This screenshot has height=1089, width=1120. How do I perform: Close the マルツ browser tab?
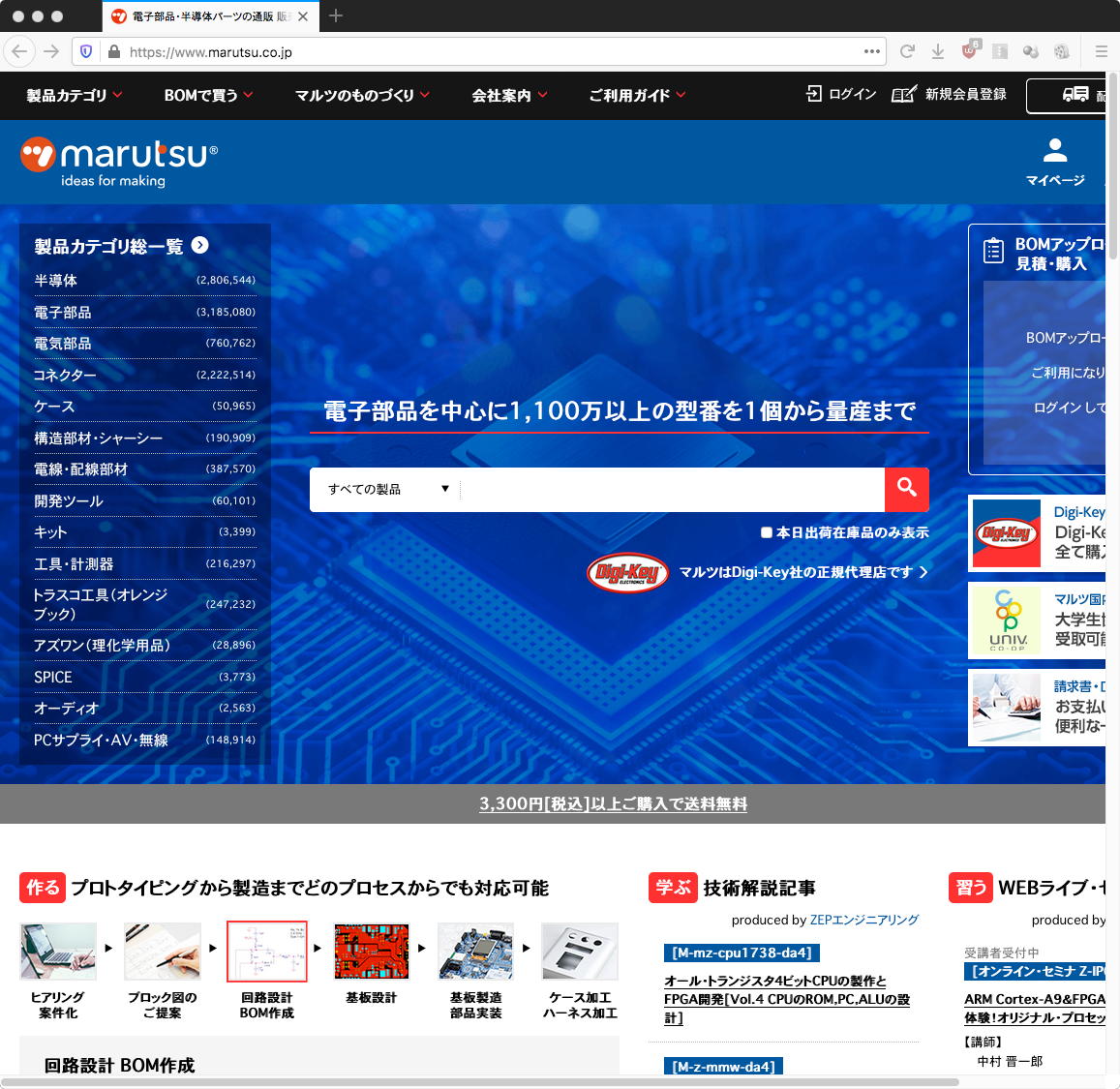coord(303,16)
